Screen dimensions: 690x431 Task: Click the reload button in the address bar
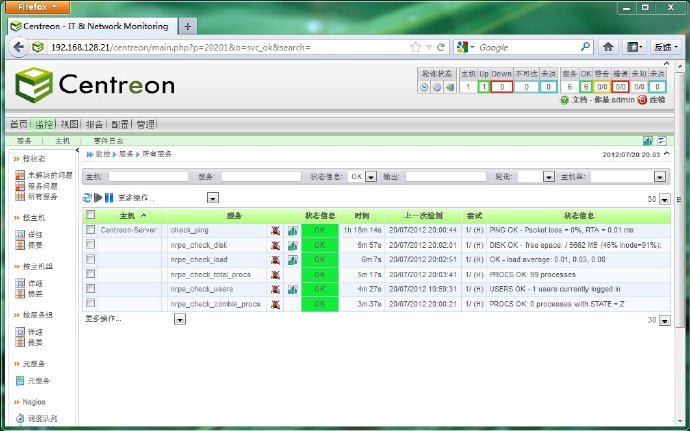440,47
